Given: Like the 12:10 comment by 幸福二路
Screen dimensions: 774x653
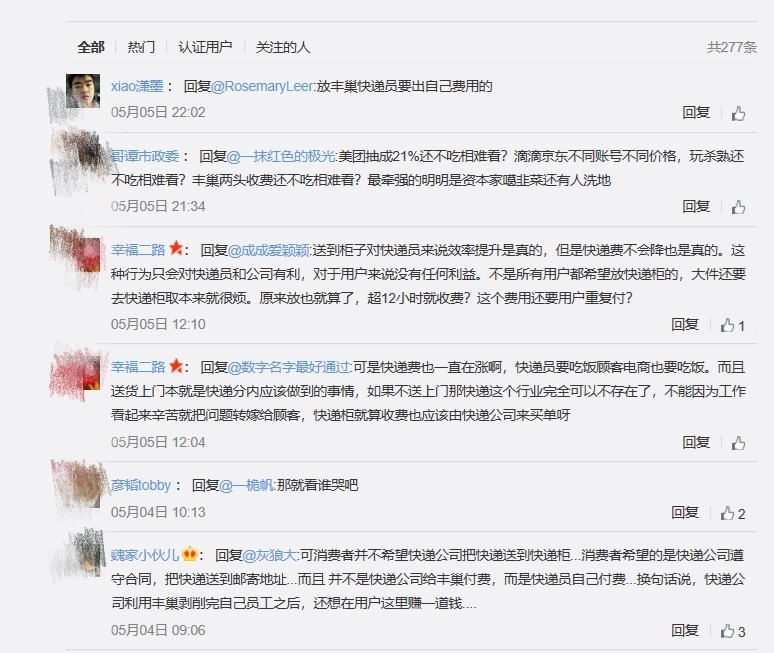Looking at the screenshot, I should click(x=733, y=325).
